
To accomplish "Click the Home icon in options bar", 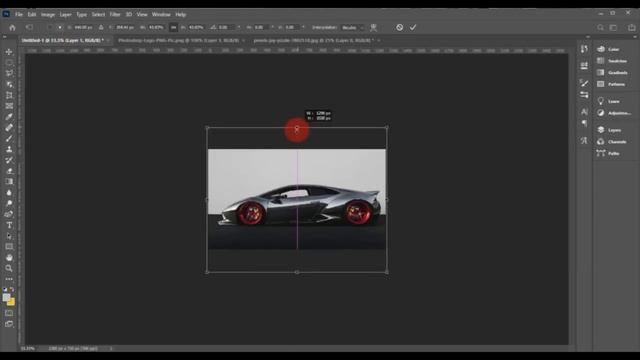I will pos(12,28).
